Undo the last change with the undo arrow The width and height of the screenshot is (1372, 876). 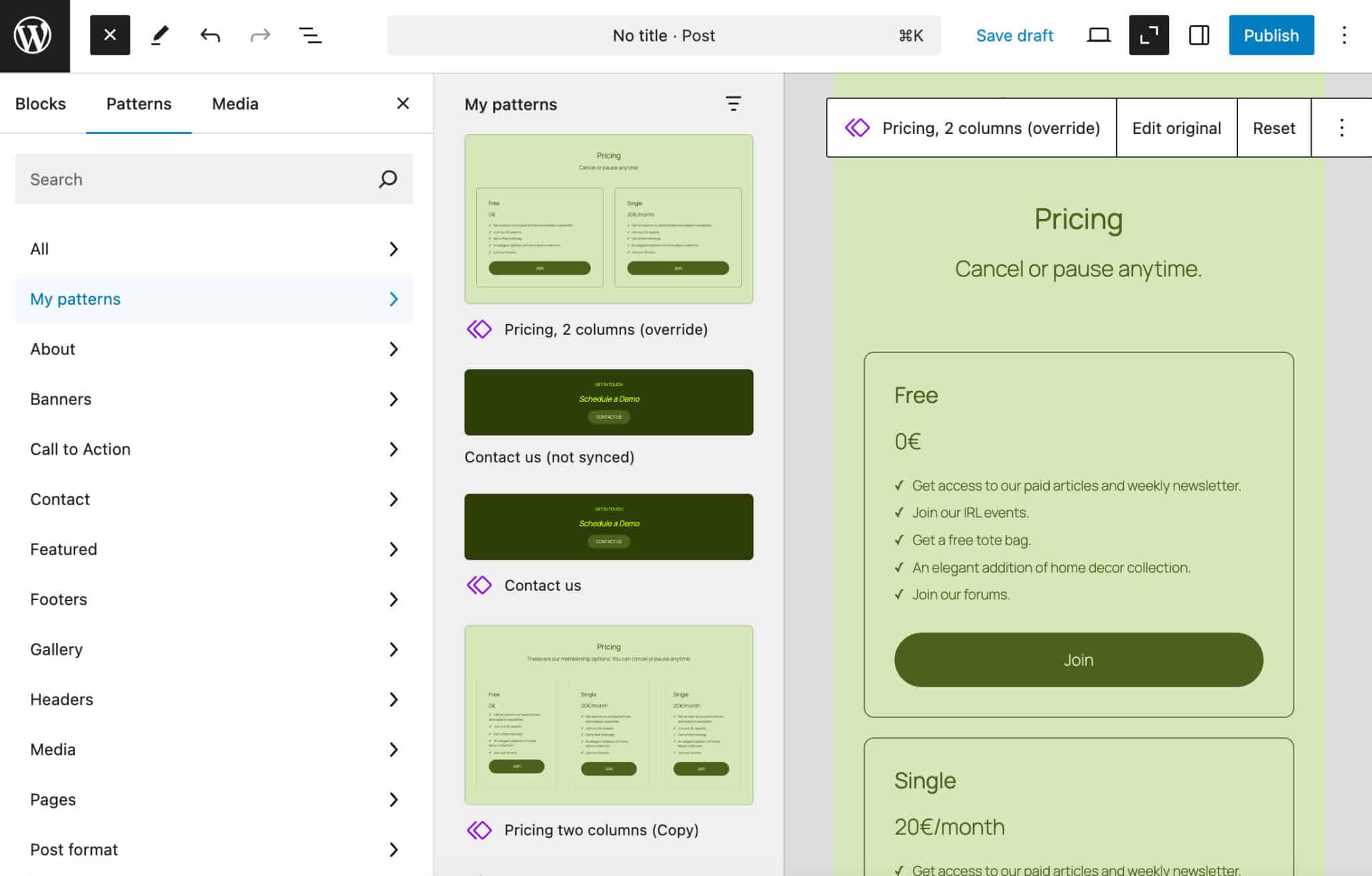pyautogui.click(x=210, y=35)
